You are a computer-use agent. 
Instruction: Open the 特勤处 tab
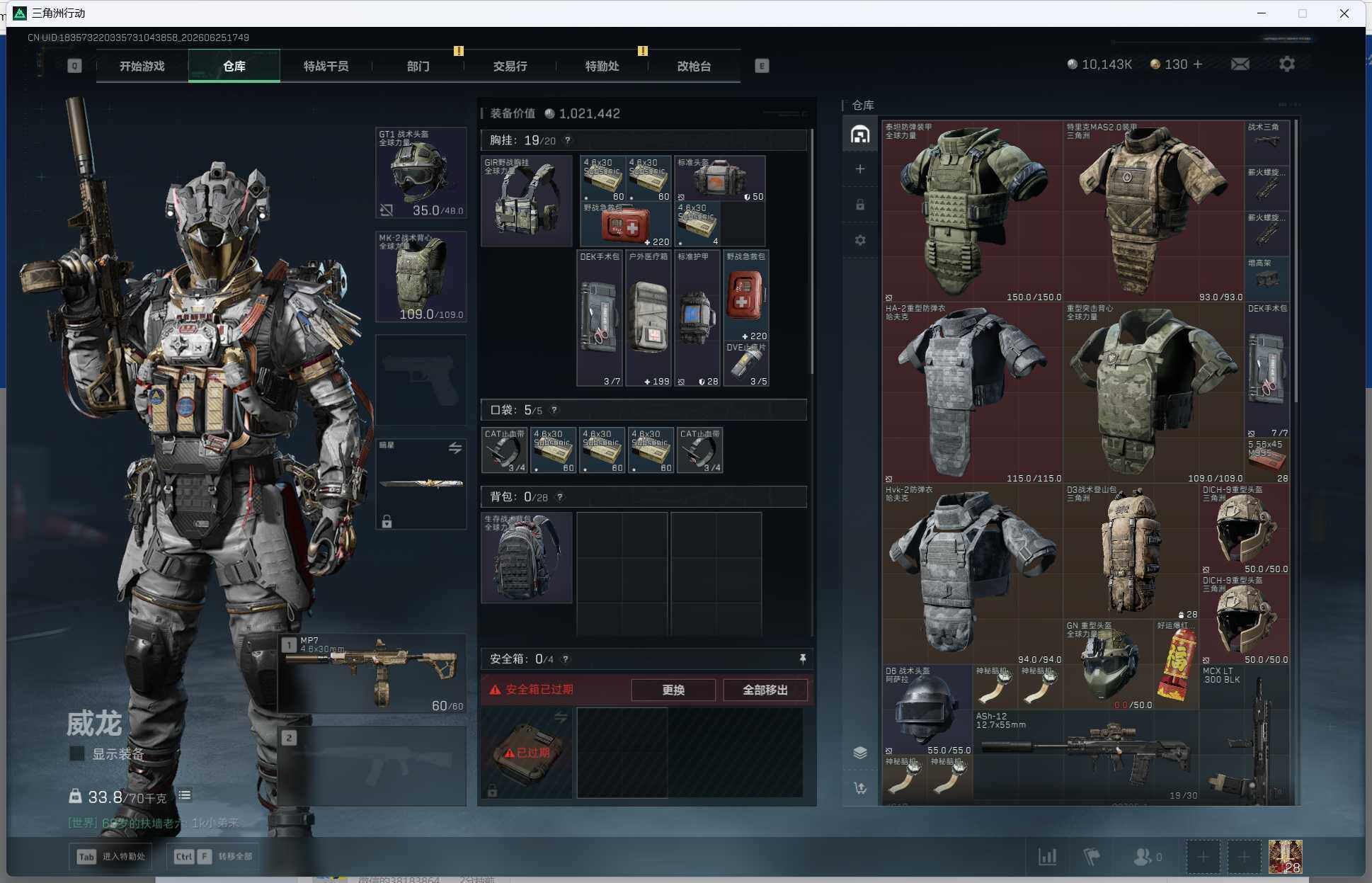click(602, 66)
